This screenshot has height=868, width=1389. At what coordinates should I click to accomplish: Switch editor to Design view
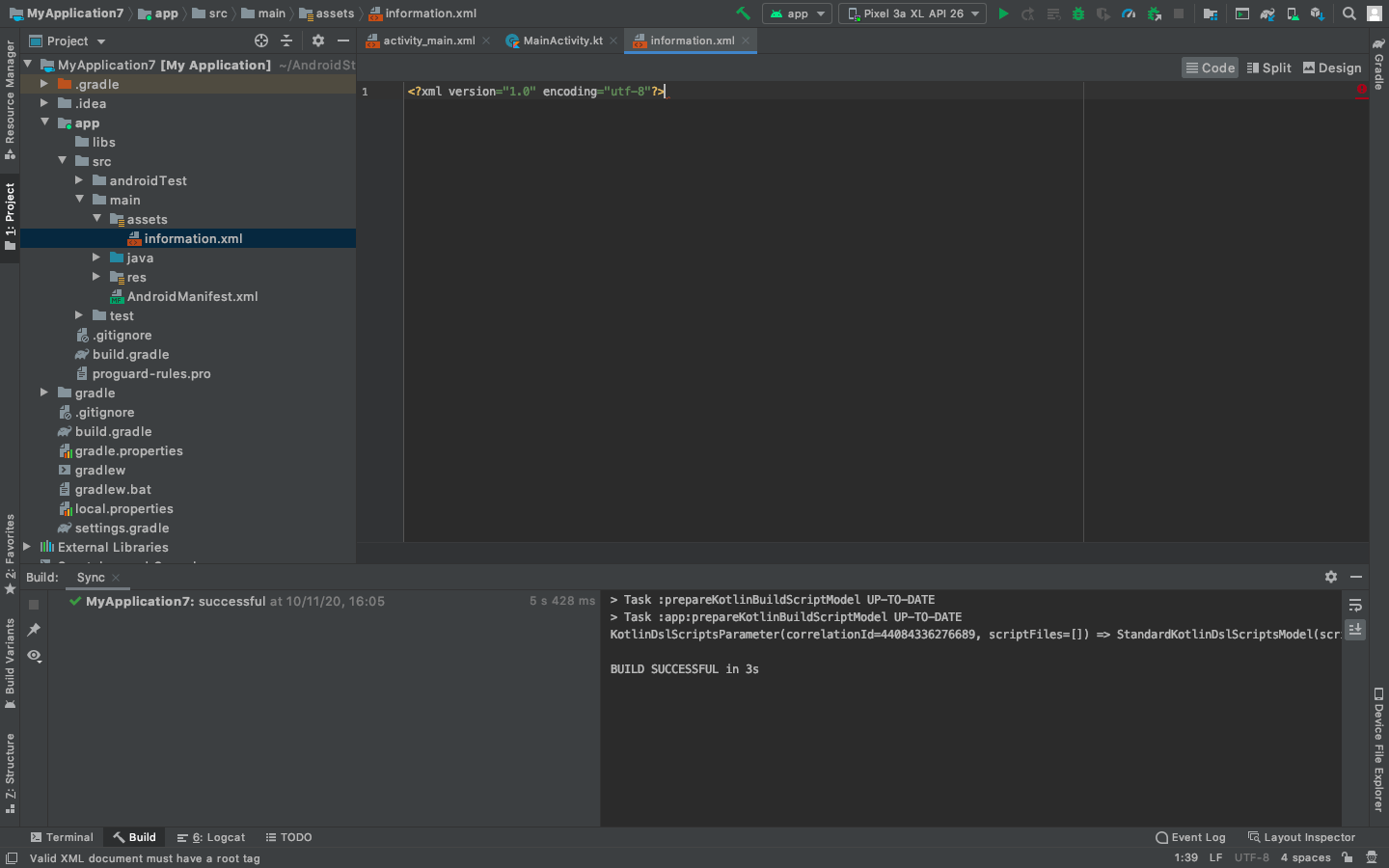click(1332, 68)
